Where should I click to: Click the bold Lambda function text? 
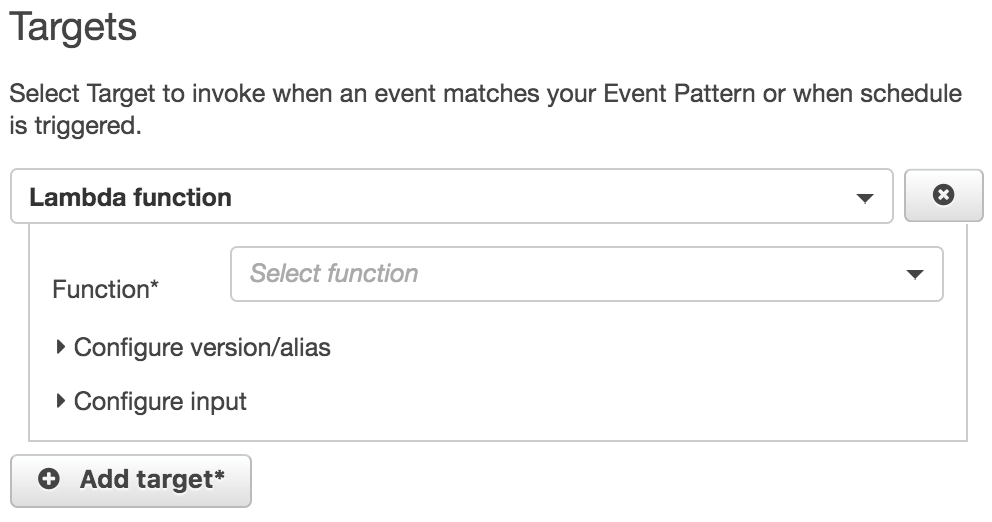pos(131,197)
